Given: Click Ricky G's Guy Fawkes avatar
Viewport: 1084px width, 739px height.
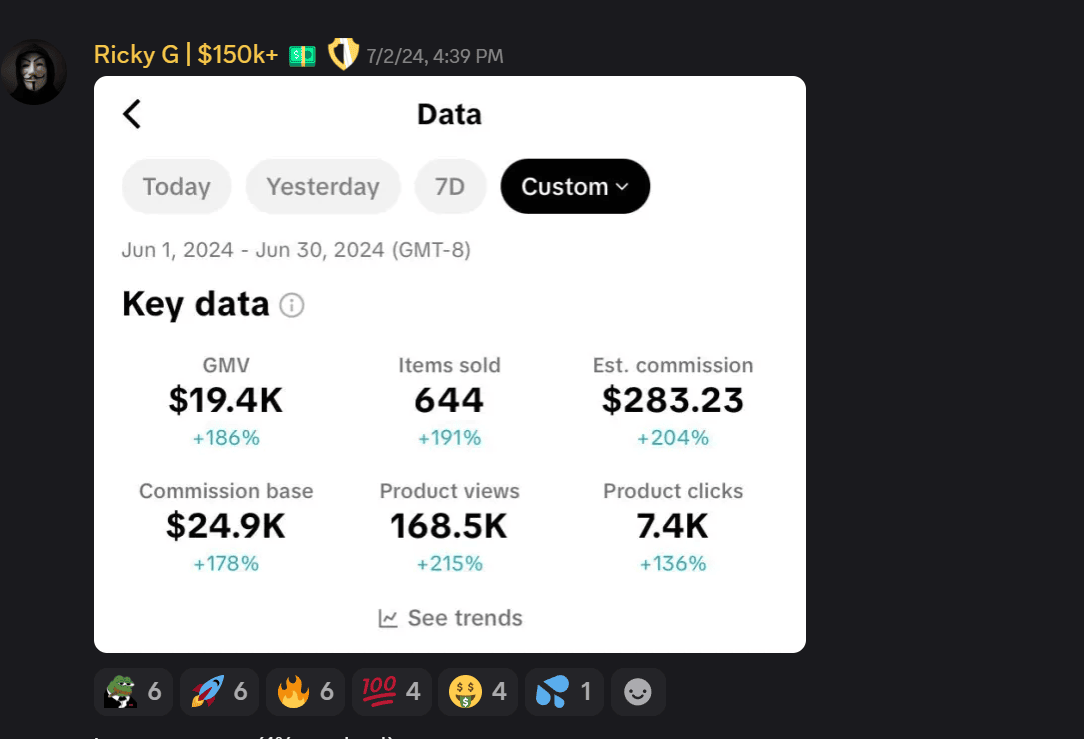Looking at the screenshot, I should tap(34, 72).
